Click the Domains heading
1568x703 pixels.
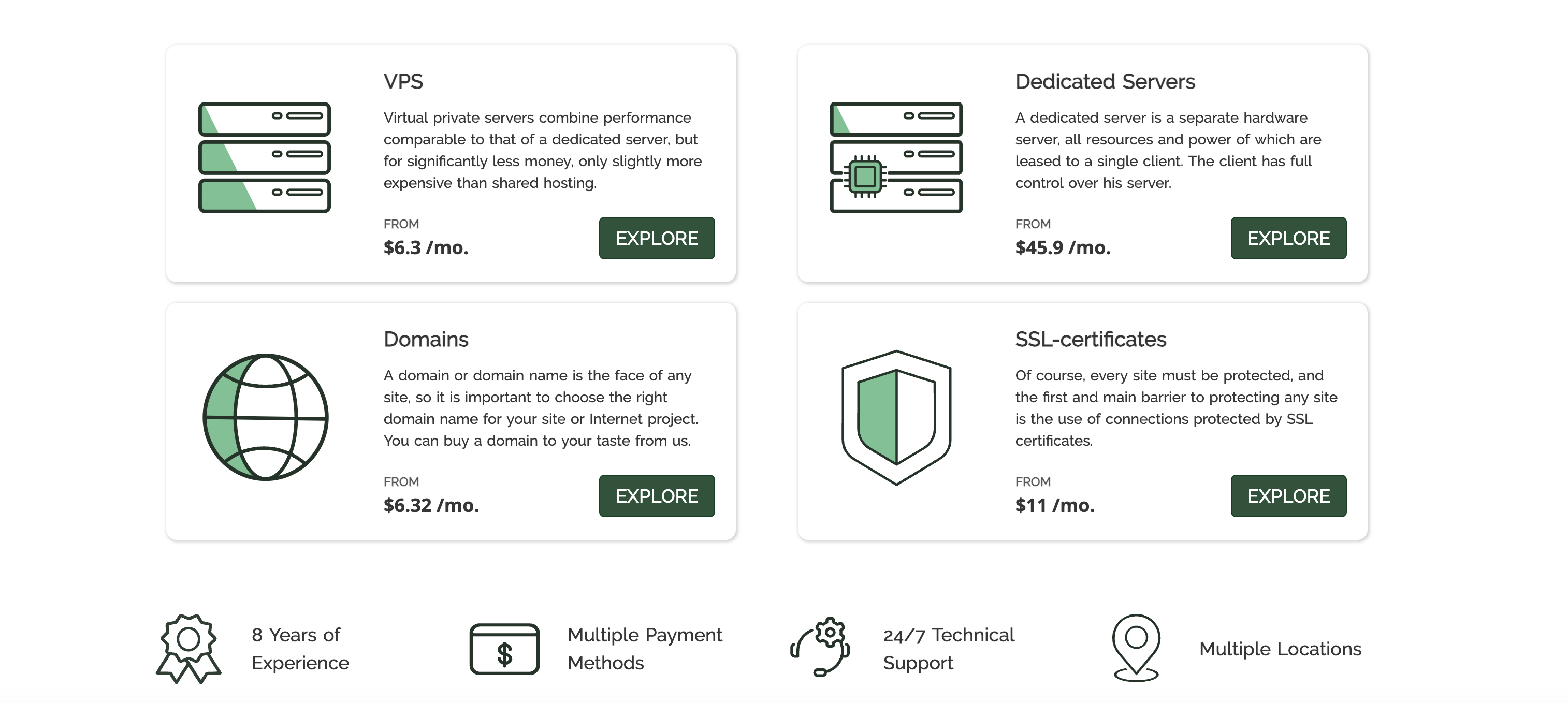point(426,340)
